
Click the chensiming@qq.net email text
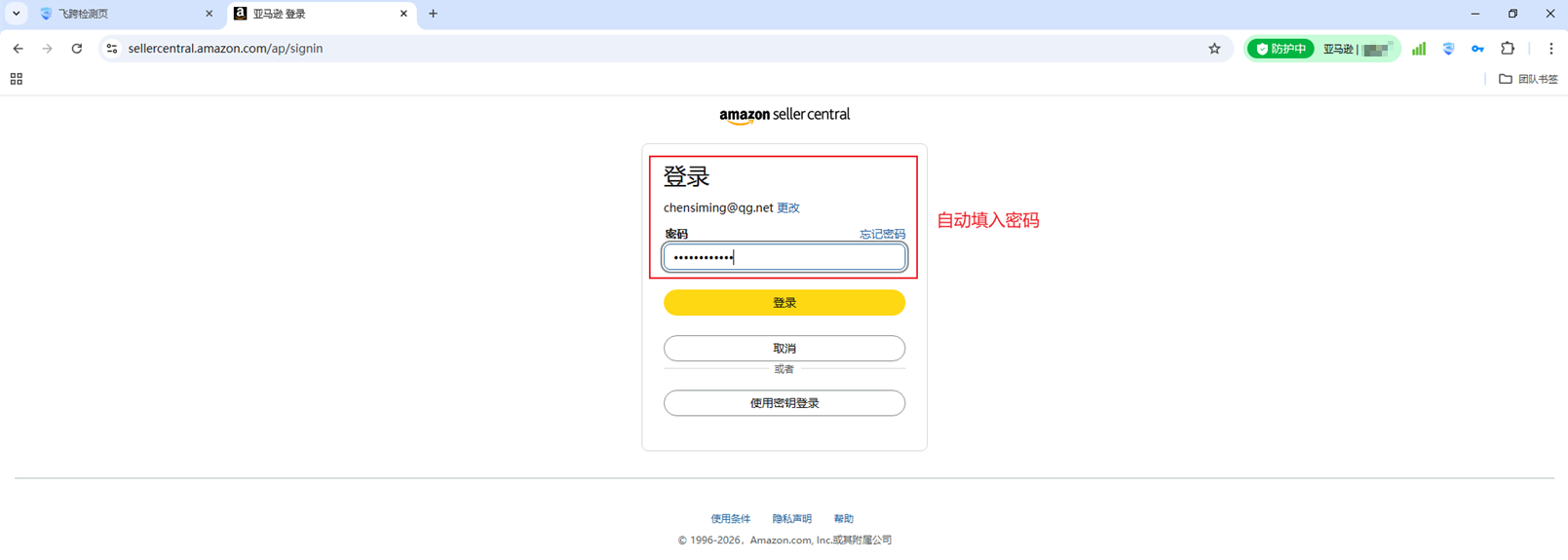click(718, 207)
